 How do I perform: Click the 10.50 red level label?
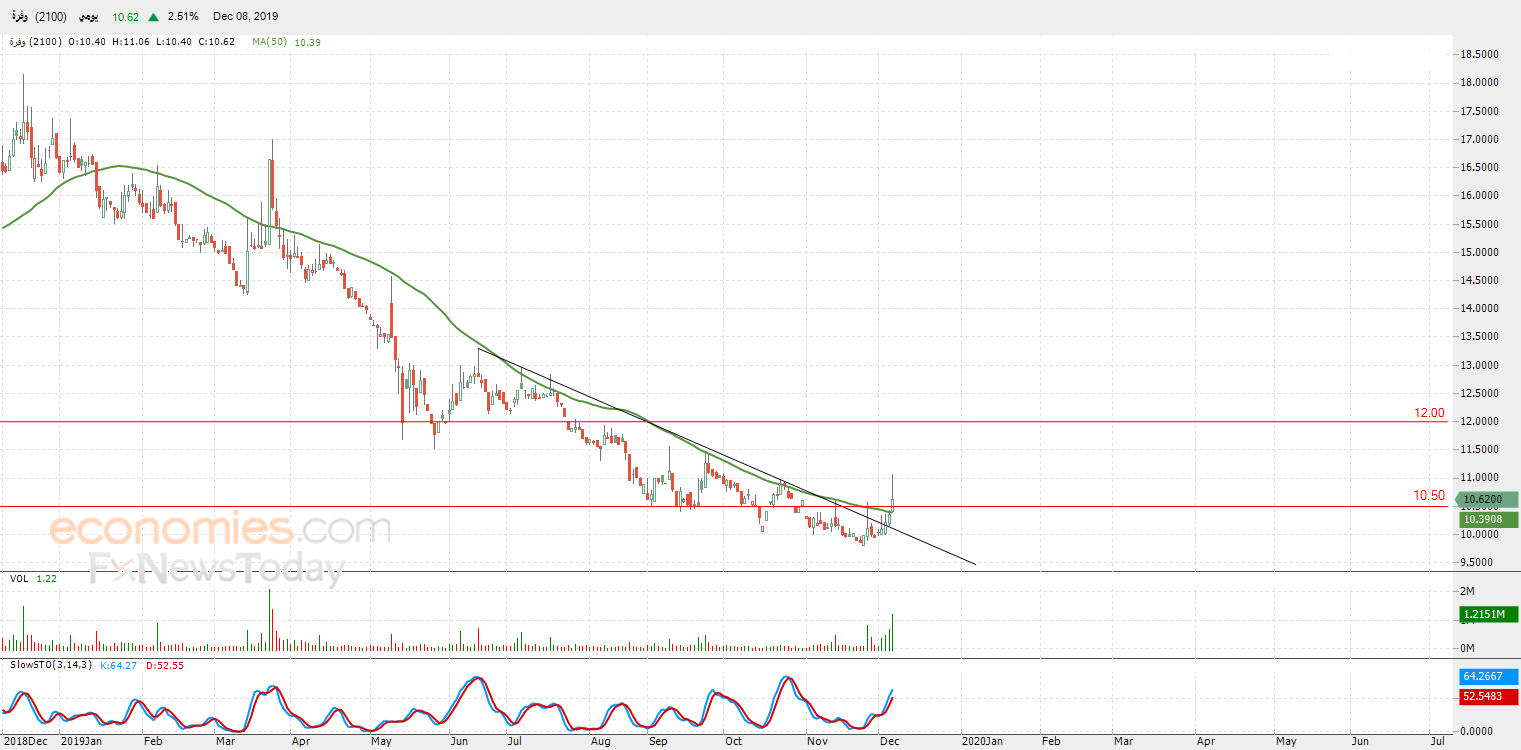tap(1430, 496)
